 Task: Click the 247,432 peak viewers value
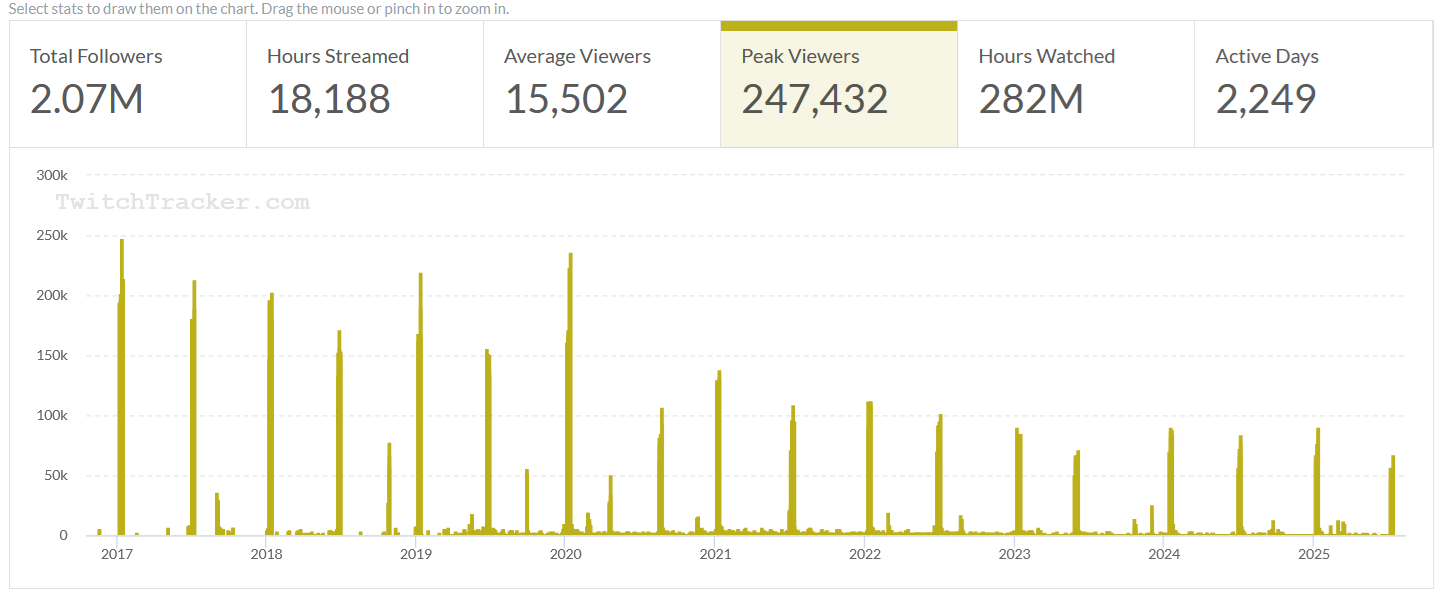814,99
